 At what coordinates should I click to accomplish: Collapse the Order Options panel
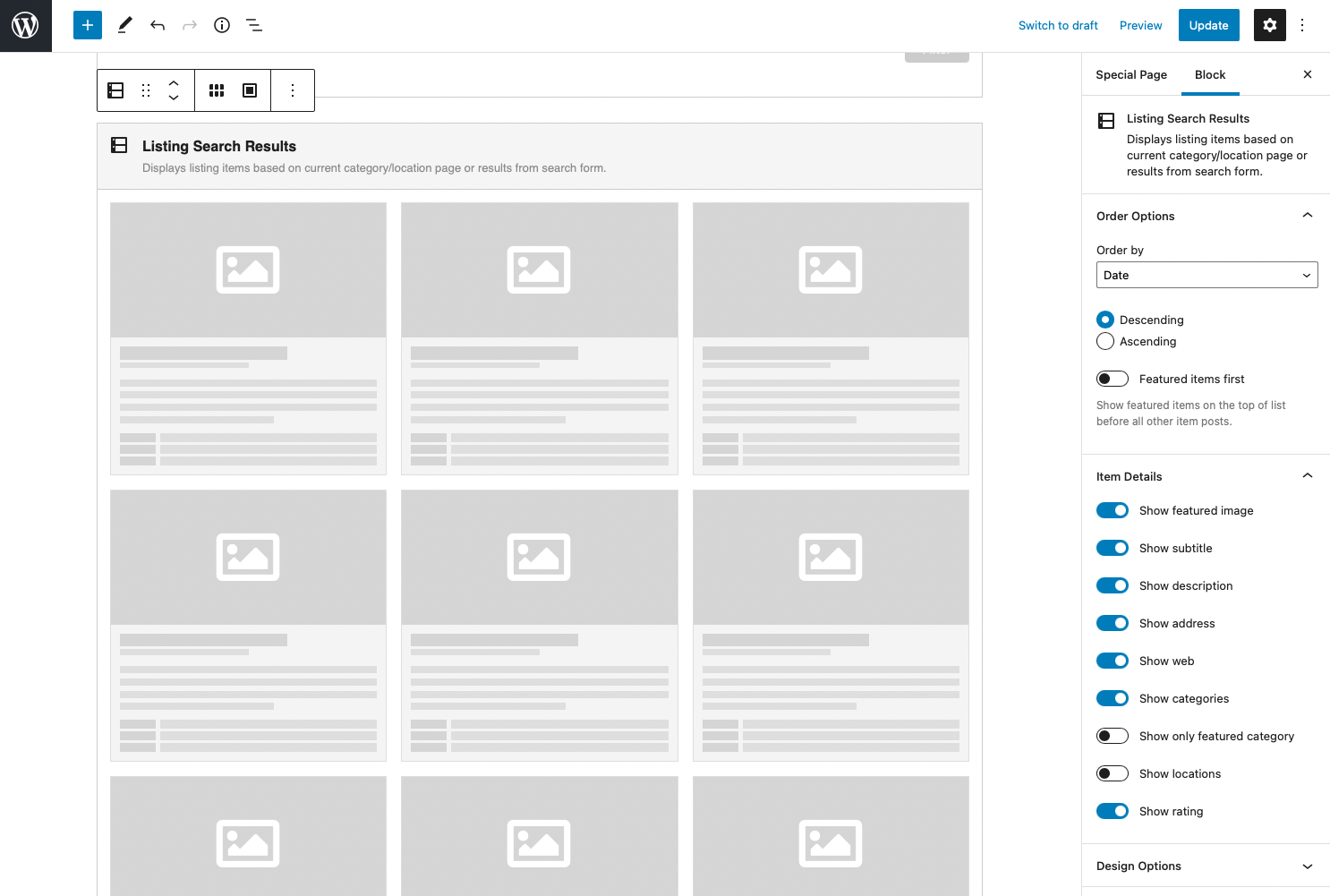click(1206, 216)
